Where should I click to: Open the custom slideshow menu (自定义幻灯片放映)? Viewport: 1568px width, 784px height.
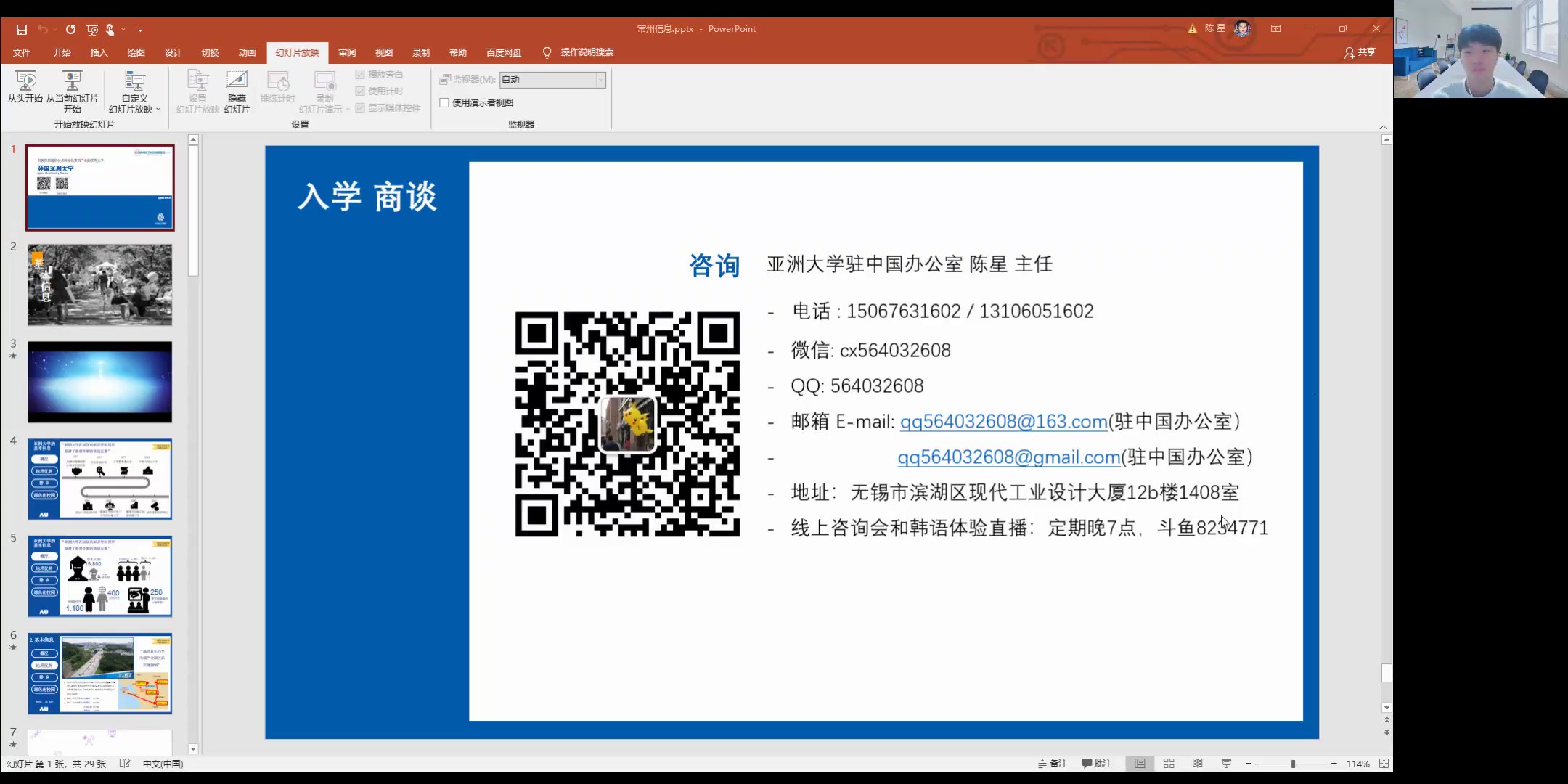(x=134, y=91)
